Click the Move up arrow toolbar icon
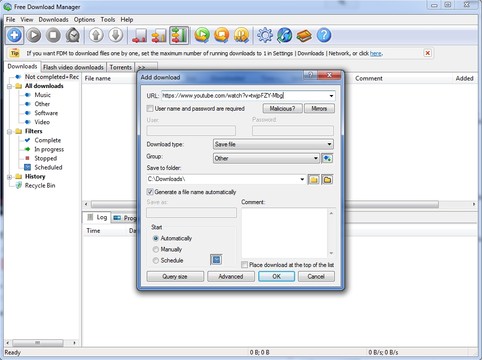 pyautogui.click(x=96, y=35)
